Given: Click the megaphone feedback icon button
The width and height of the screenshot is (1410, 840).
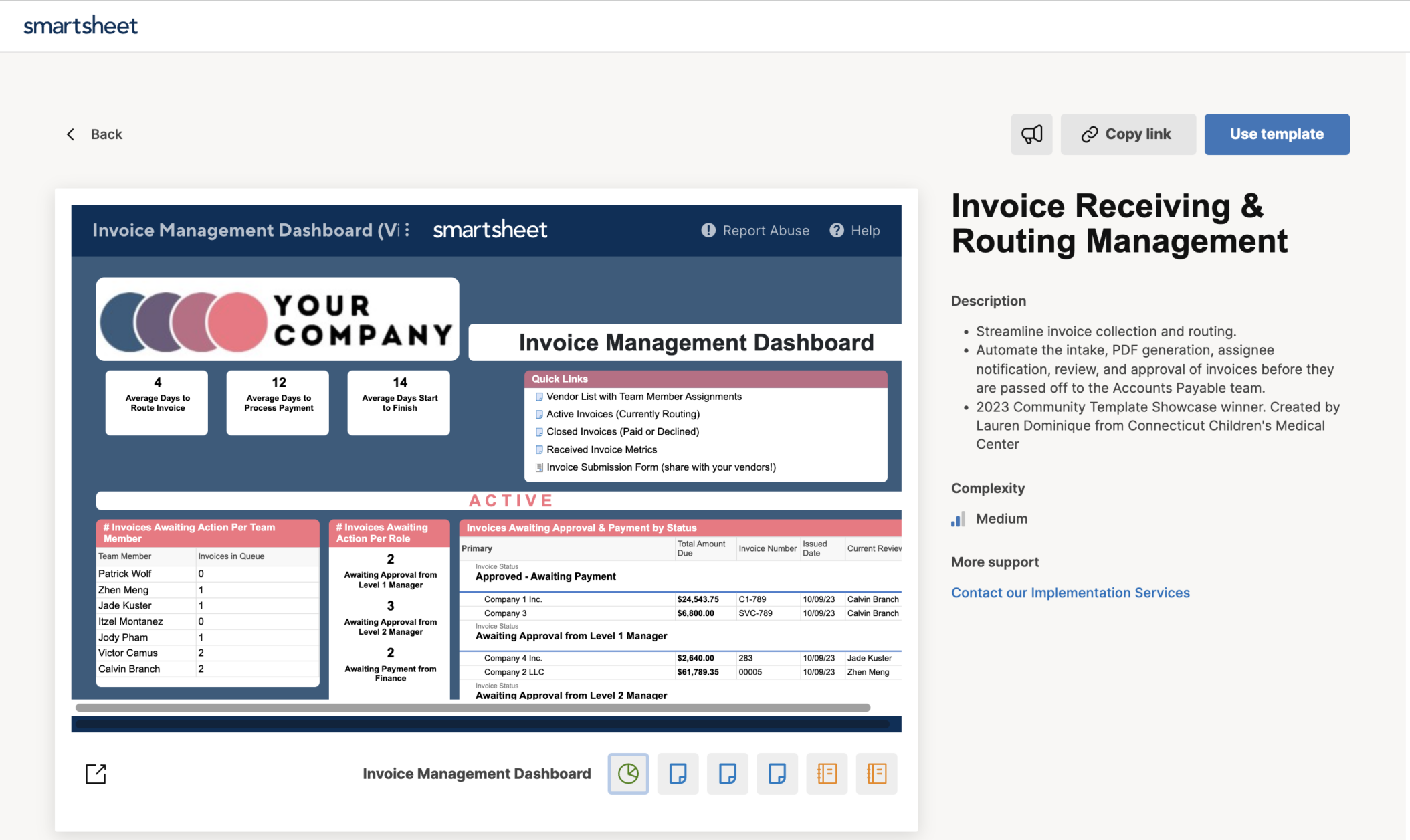Looking at the screenshot, I should pyautogui.click(x=1031, y=134).
